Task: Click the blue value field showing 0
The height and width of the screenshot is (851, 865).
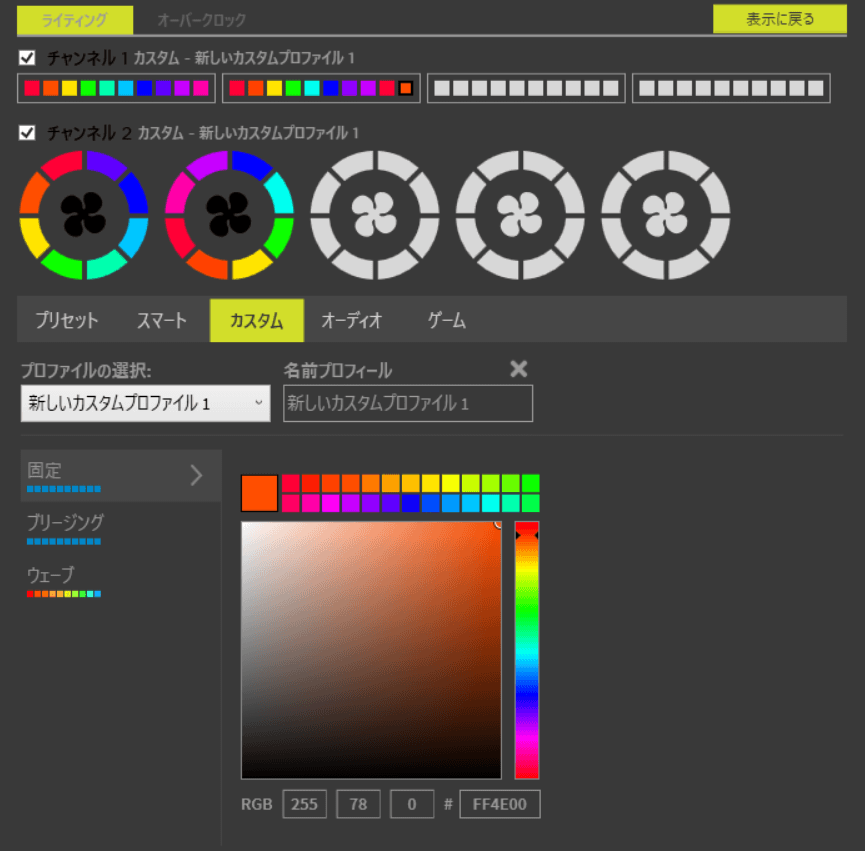Action: click(412, 804)
